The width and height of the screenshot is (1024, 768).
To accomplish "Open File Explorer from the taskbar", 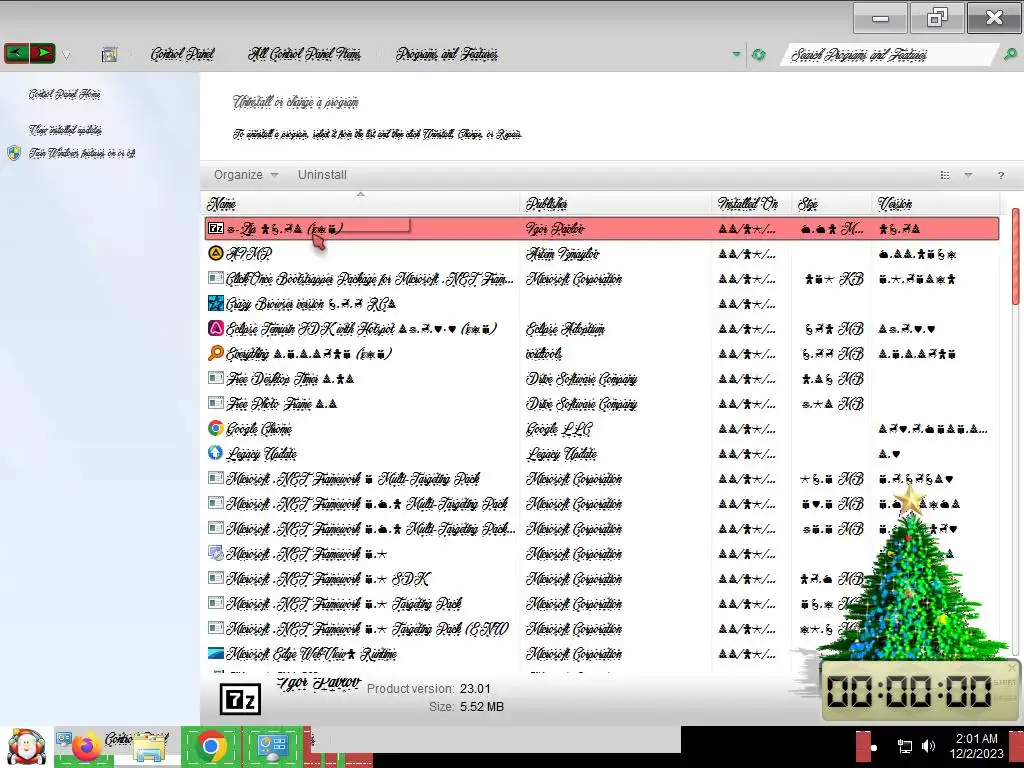I will coord(149,748).
